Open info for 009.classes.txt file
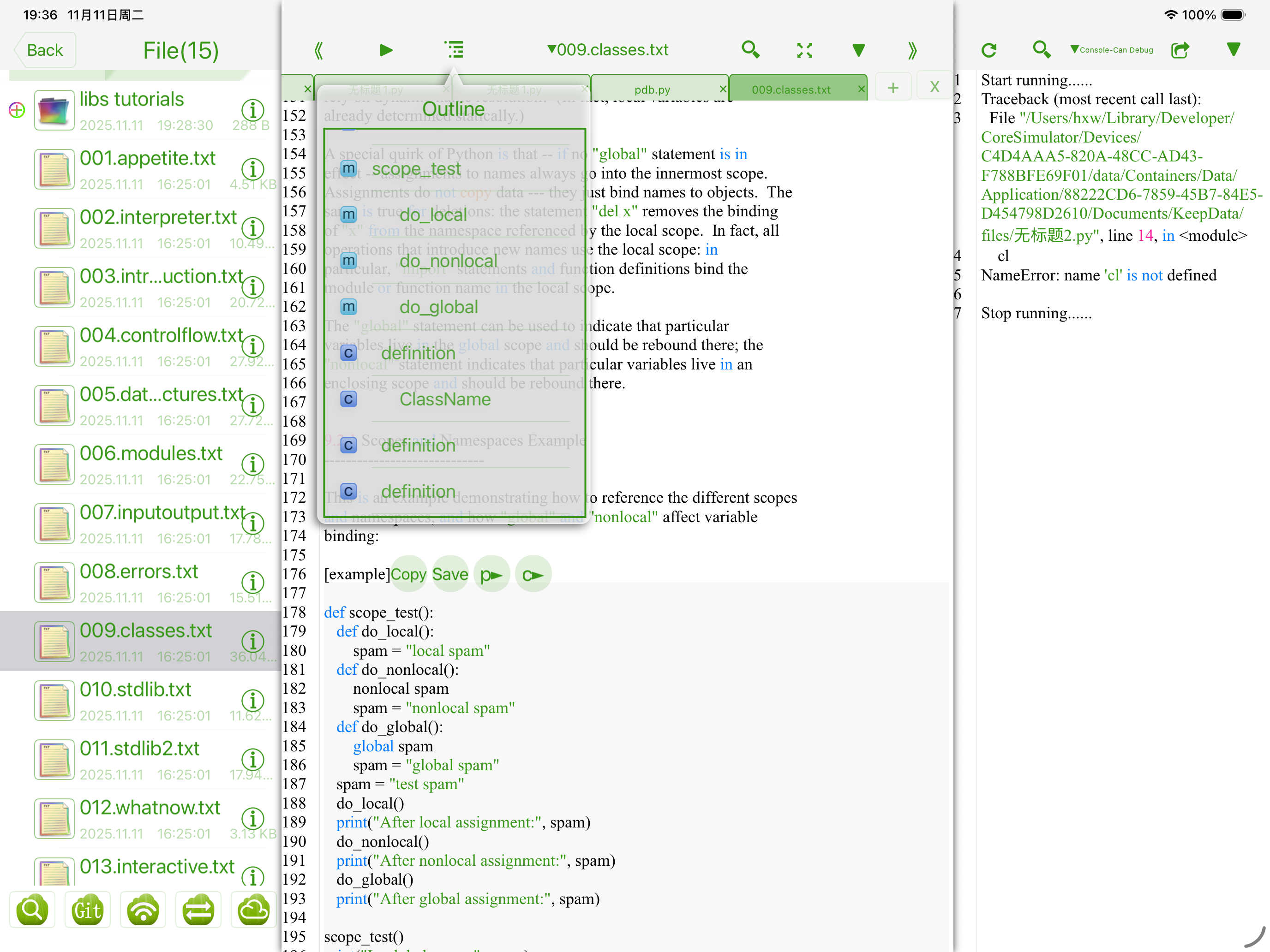Viewport: 1270px width, 952px height. 252,641
